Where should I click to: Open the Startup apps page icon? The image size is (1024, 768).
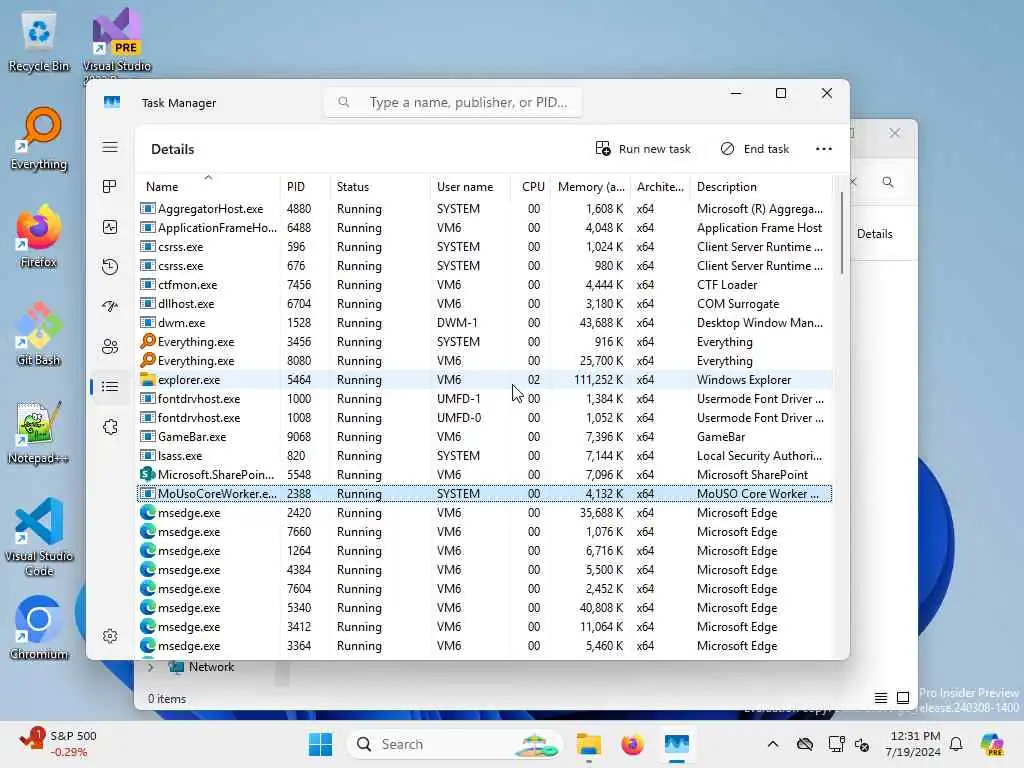click(110, 306)
